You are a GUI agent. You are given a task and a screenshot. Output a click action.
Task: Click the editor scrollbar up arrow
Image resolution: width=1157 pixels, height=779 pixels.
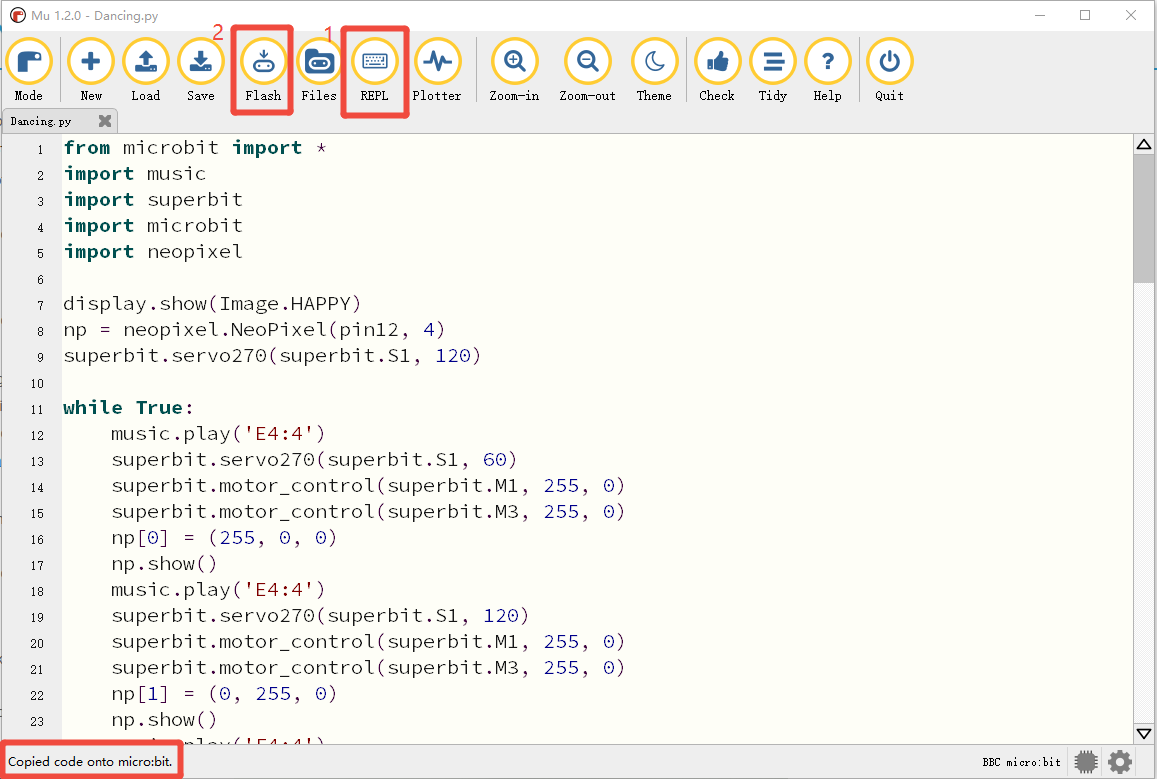coord(1144,145)
